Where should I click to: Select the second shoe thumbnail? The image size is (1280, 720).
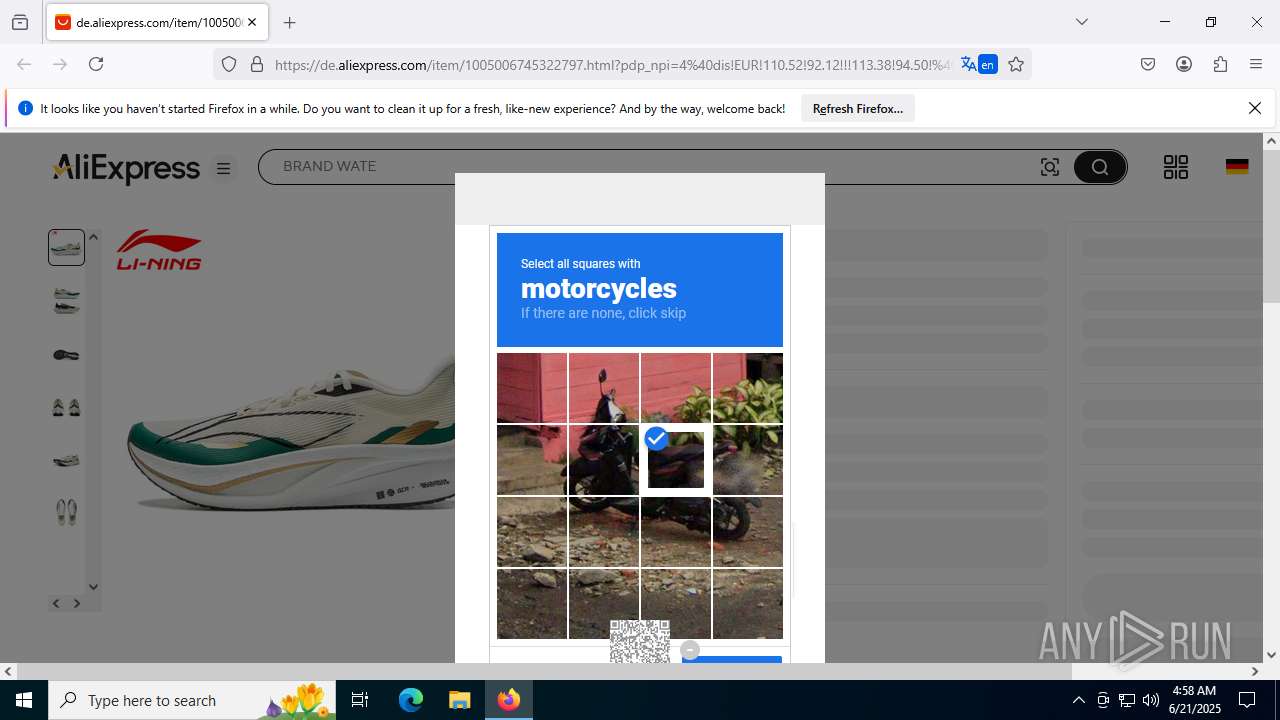[x=67, y=300]
